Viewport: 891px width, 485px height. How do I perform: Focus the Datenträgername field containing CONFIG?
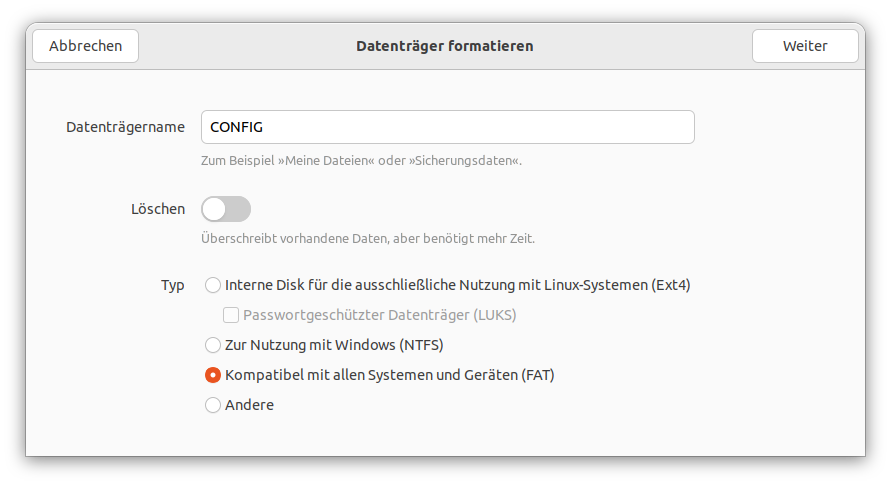click(x=447, y=127)
